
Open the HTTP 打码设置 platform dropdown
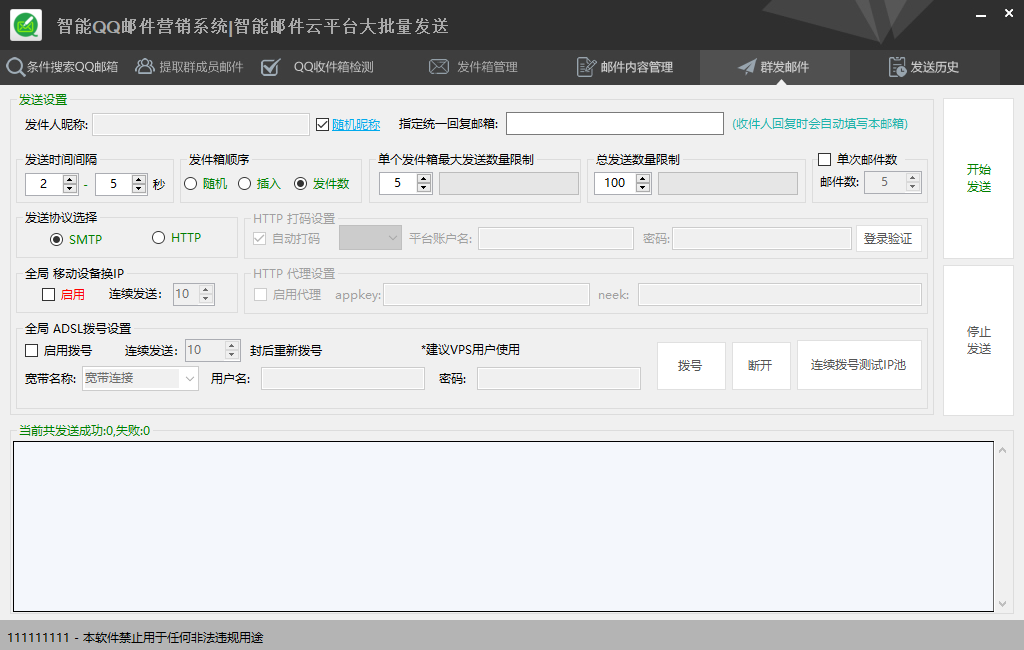(370, 238)
